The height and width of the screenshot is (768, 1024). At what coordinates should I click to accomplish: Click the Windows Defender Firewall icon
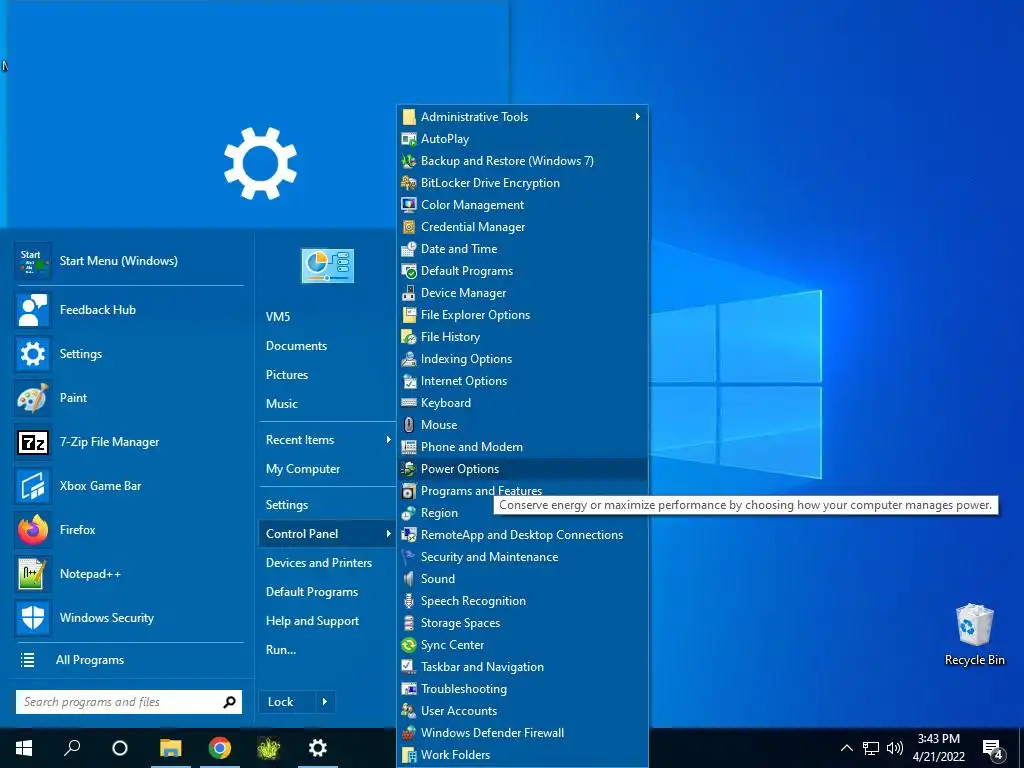409,733
